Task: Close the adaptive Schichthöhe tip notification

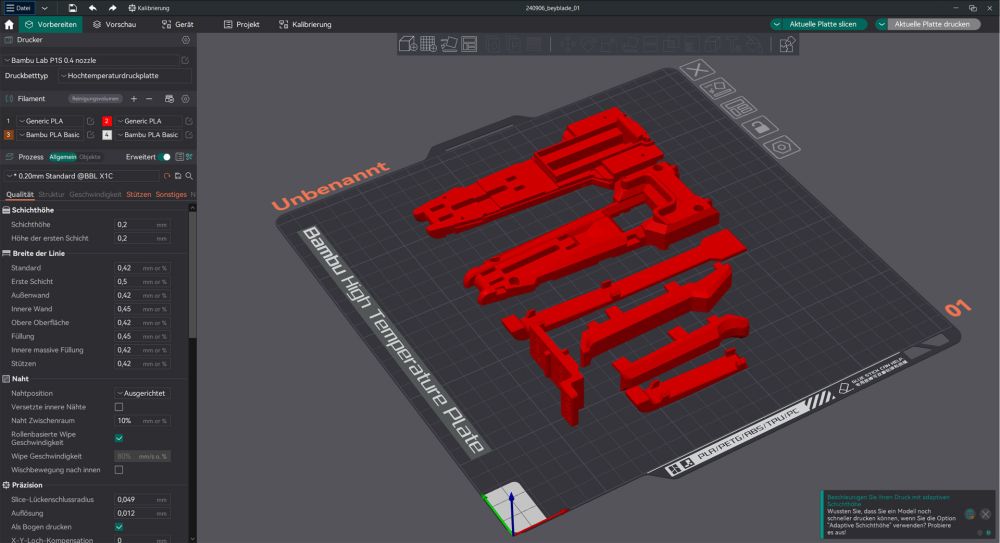Action: (x=985, y=514)
